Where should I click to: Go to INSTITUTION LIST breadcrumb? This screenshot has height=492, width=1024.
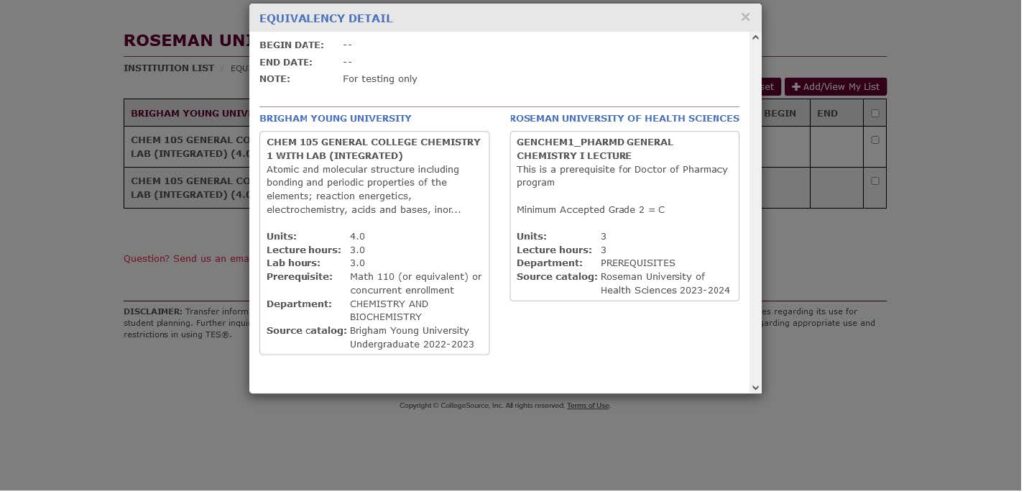point(168,68)
